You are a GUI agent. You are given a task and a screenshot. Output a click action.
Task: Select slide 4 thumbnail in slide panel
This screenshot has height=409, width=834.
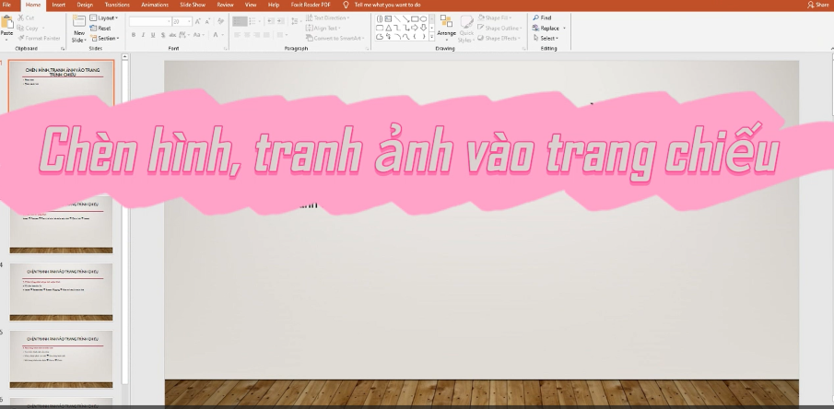61,291
